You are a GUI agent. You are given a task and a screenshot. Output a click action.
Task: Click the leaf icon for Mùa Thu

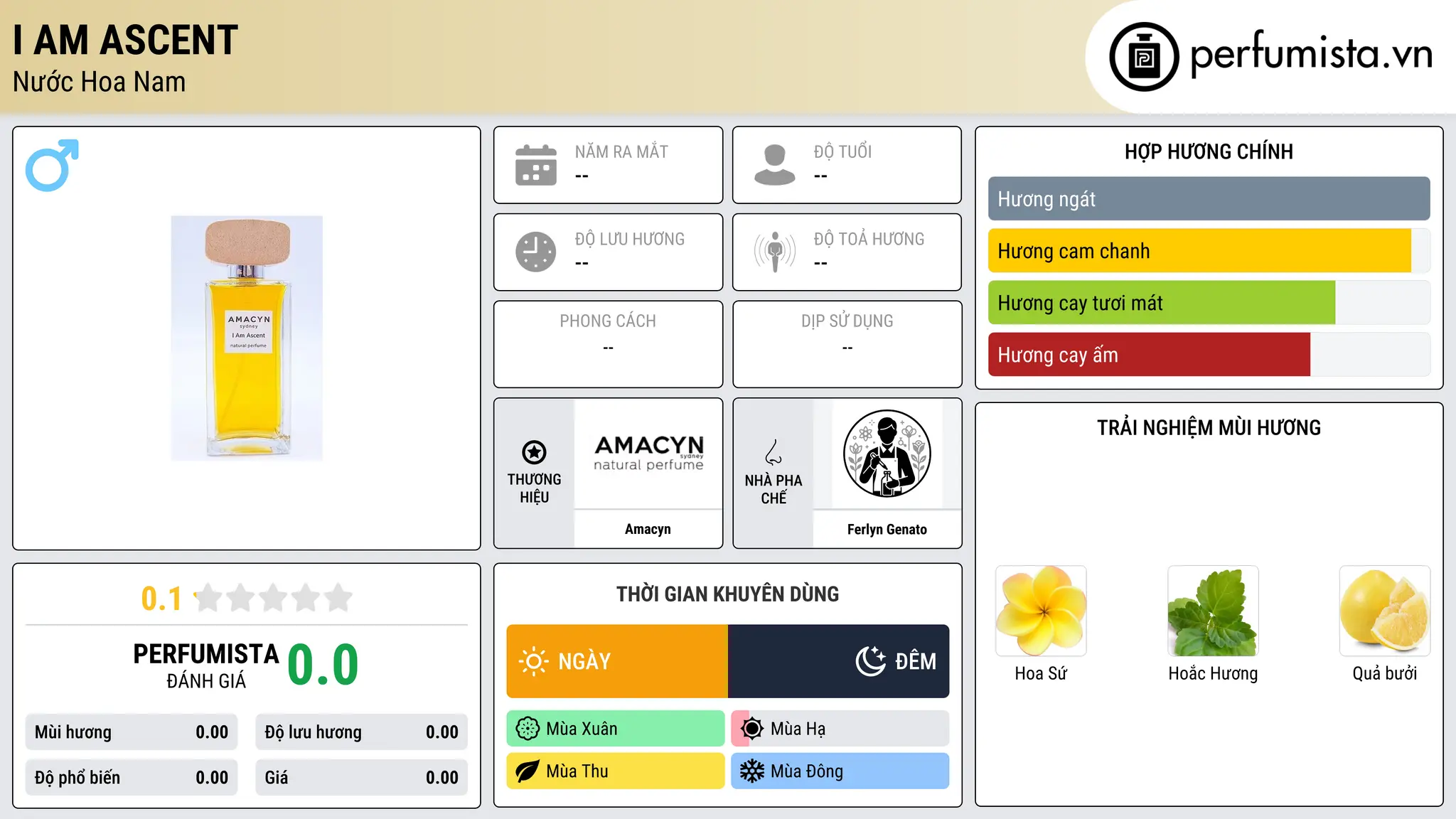click(x=528, y=771)
